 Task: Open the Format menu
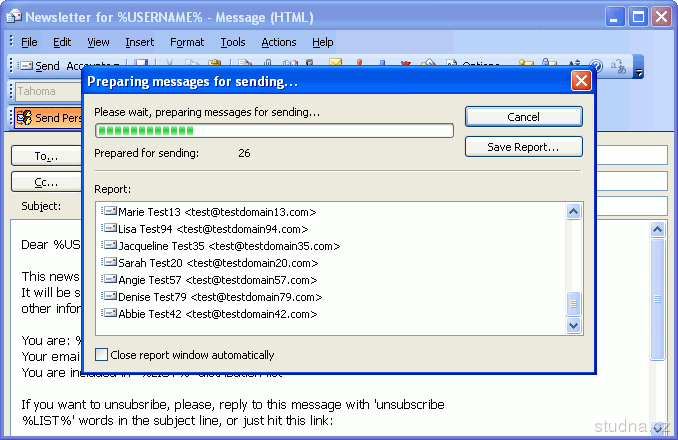187,42
